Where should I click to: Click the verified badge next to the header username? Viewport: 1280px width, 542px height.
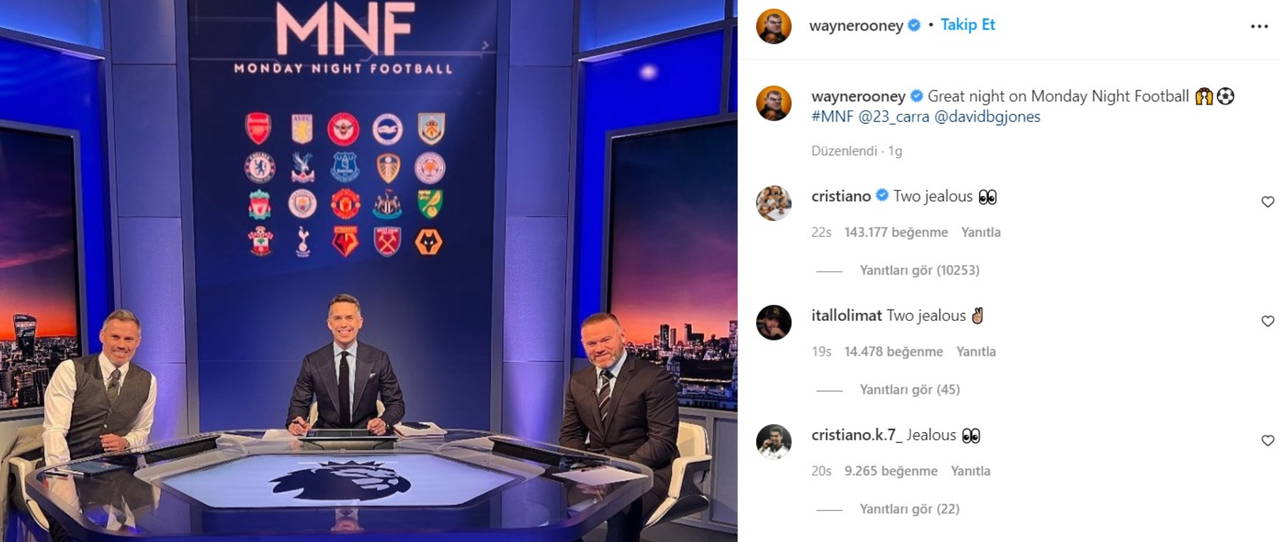point(914,26)
